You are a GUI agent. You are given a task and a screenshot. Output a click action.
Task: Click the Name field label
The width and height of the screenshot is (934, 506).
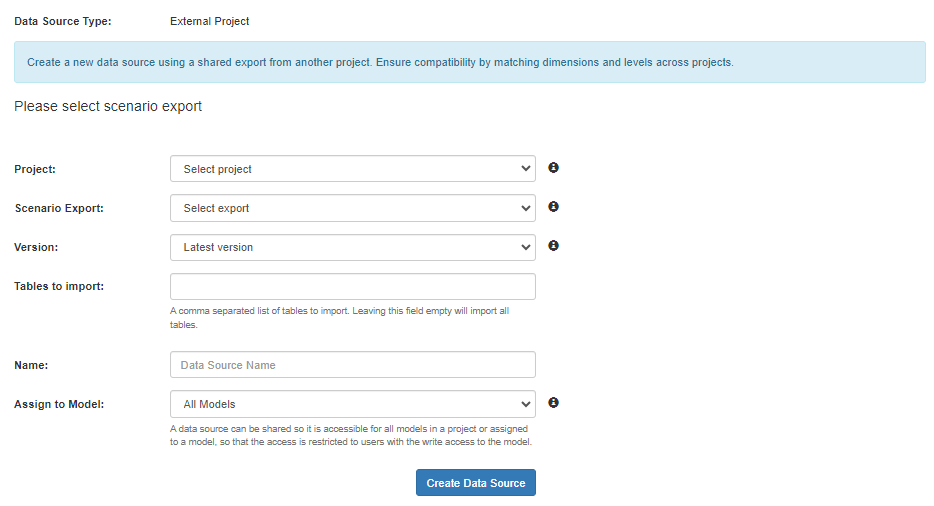coord(31,366)
